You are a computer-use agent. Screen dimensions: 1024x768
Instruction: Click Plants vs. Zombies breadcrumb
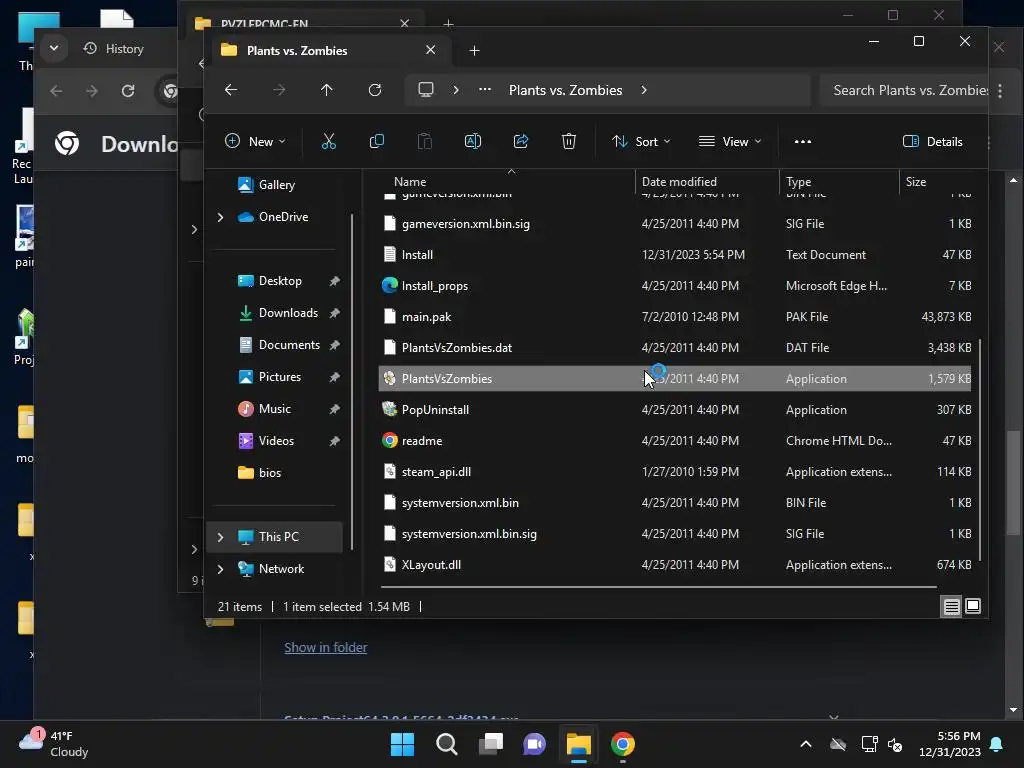coord(566,90)
